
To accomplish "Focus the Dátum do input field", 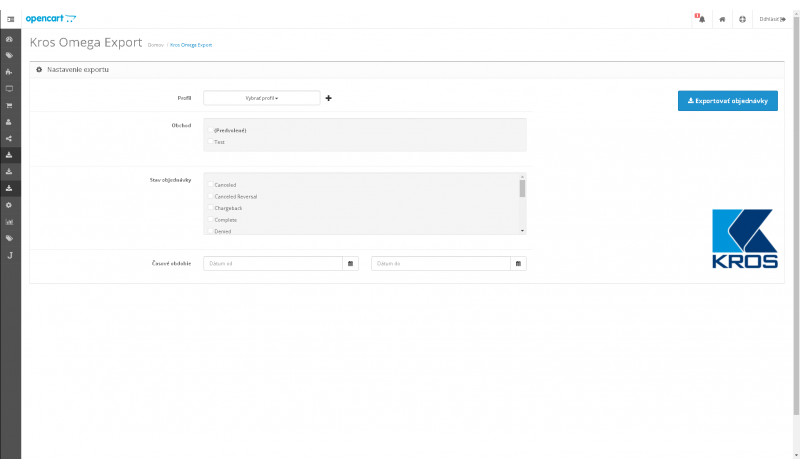I will pos(441,263).
